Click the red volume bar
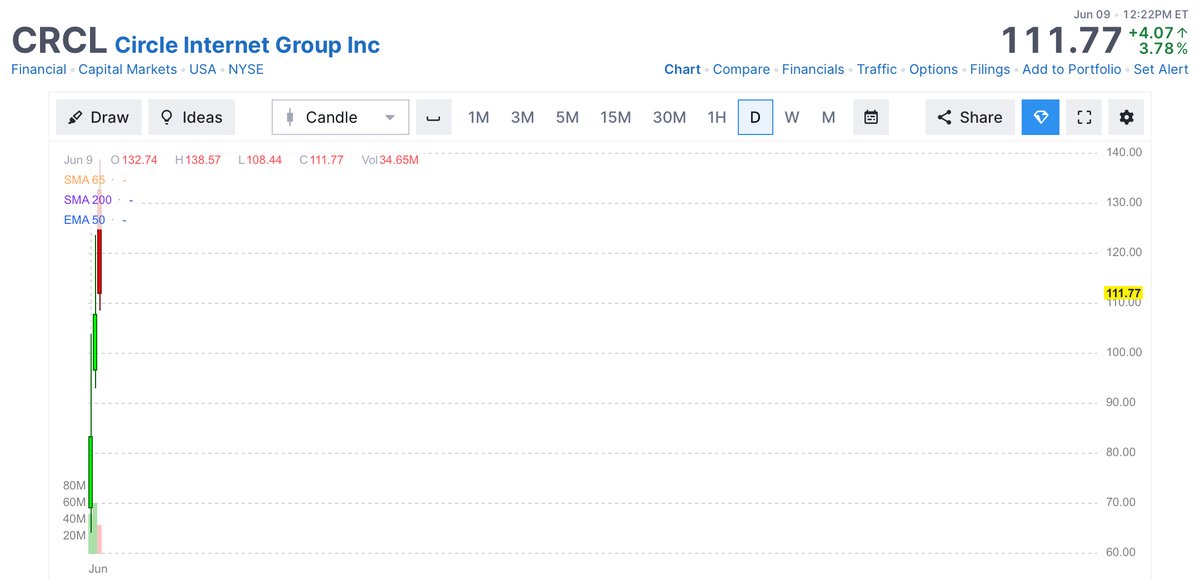Screen dimensions: 1200x580 click(99, 539)
